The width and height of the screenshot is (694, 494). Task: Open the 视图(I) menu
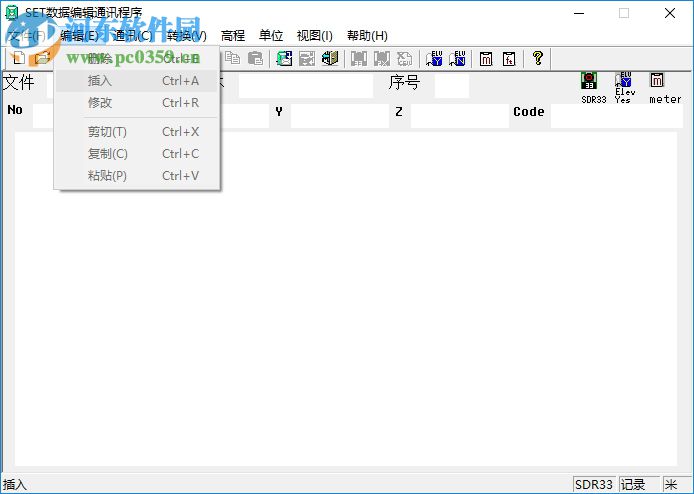315,36
